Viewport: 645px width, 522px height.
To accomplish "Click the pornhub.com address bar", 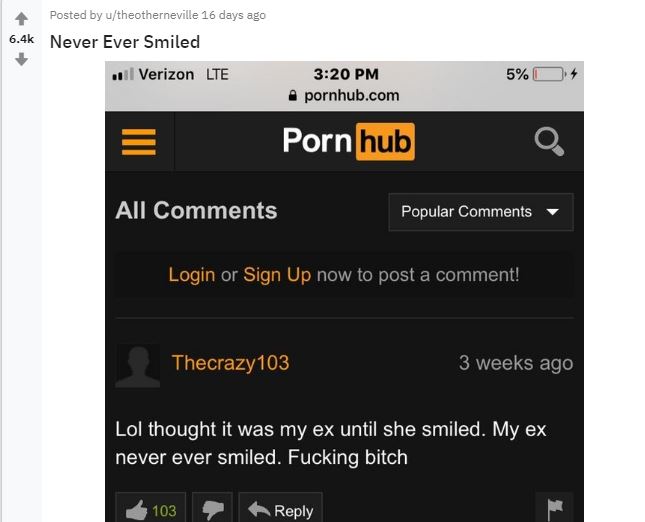I will (x=344, y=95).
